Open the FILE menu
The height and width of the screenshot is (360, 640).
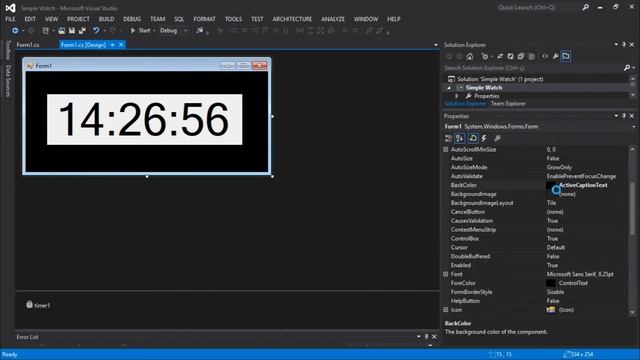click(10, 19)
